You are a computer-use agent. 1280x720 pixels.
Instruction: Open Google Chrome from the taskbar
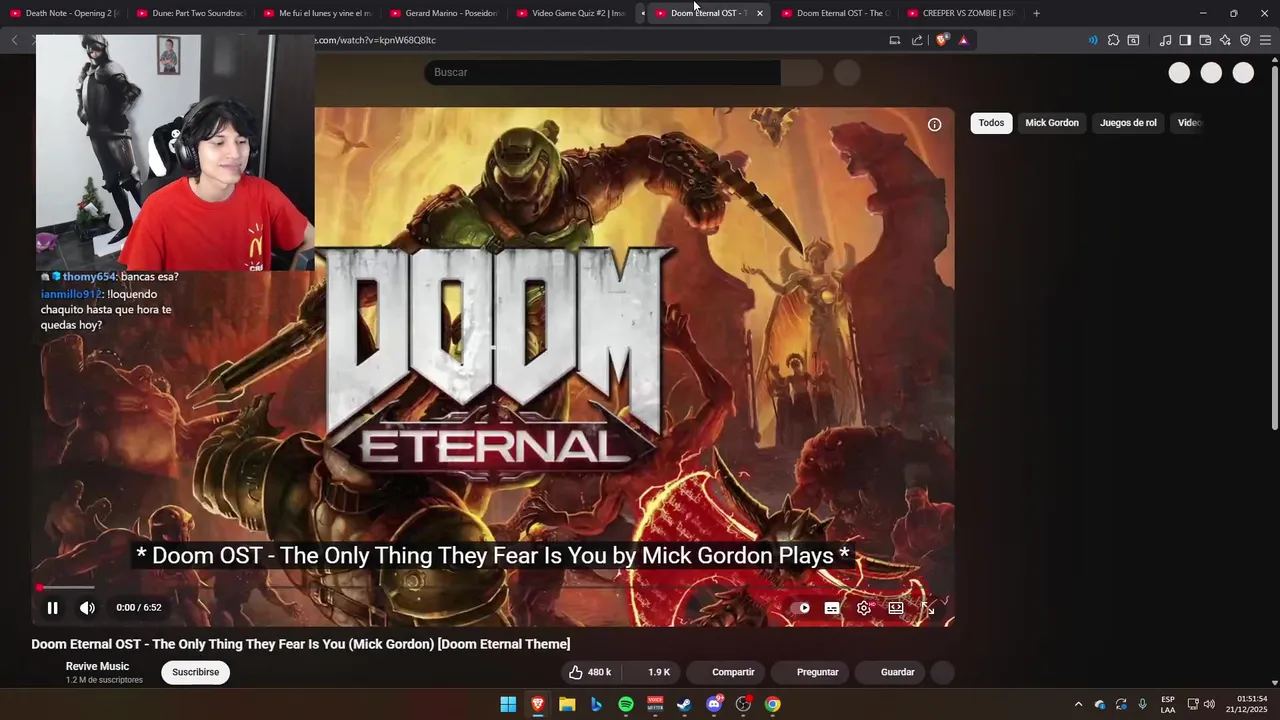[x=773, y=704]
